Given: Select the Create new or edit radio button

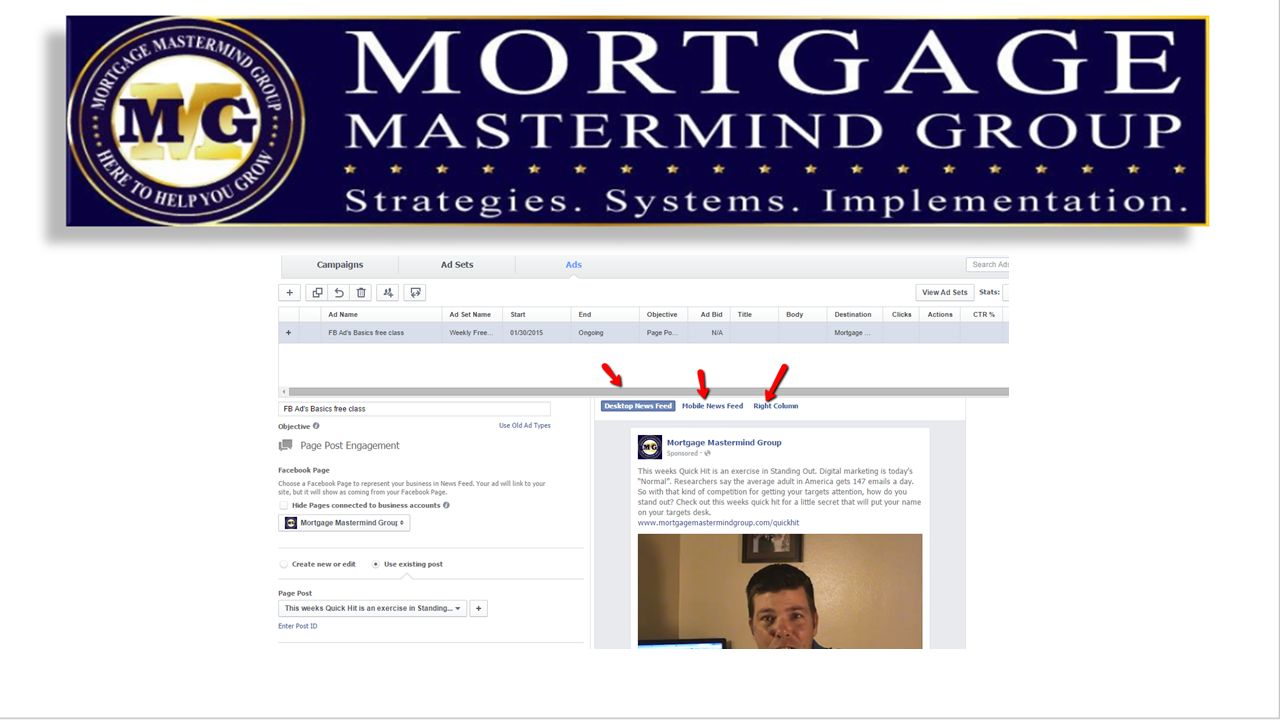Looking at the screenshot, I should point(284,564).
